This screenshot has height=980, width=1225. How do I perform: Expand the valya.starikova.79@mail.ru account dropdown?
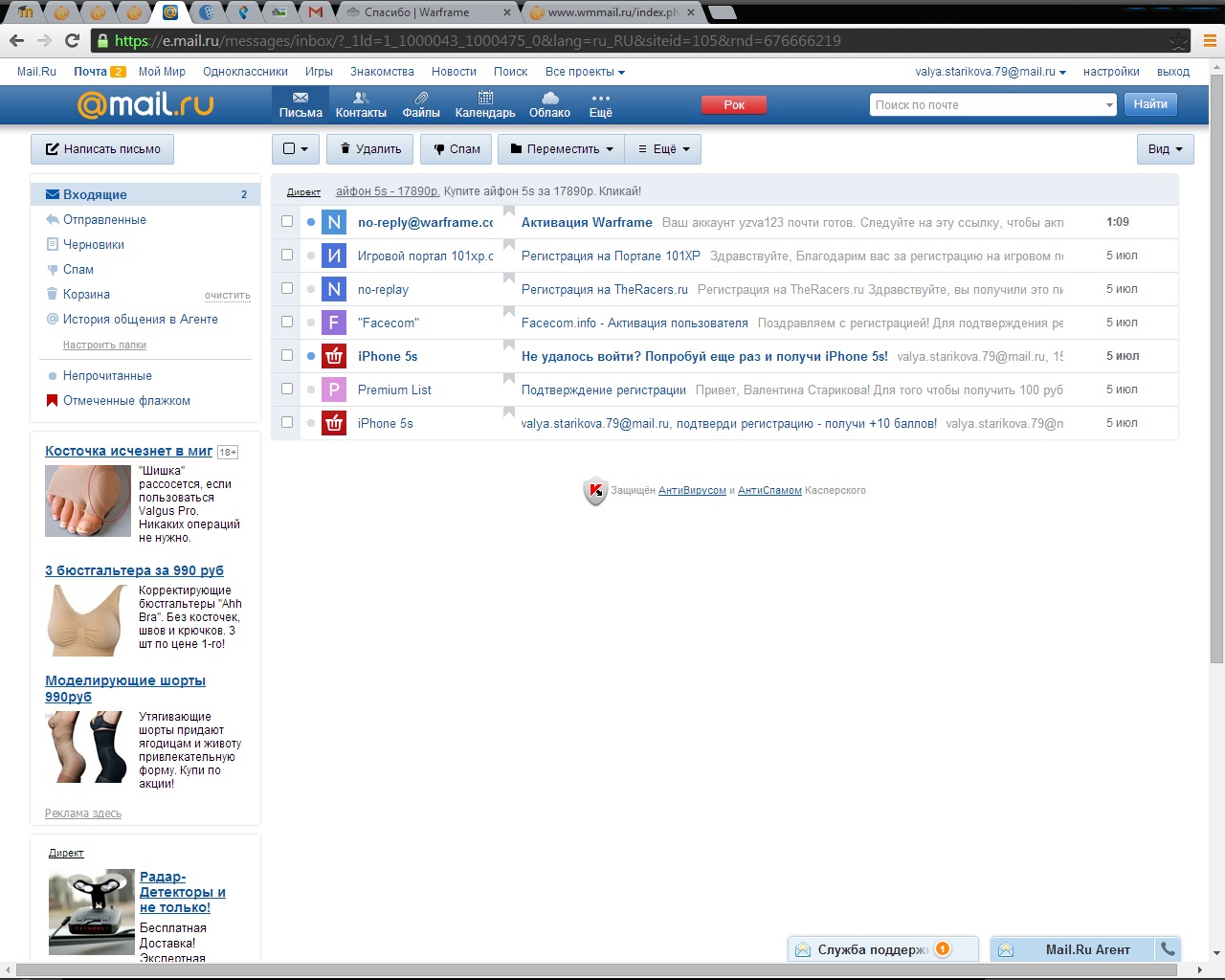[991, 72]
